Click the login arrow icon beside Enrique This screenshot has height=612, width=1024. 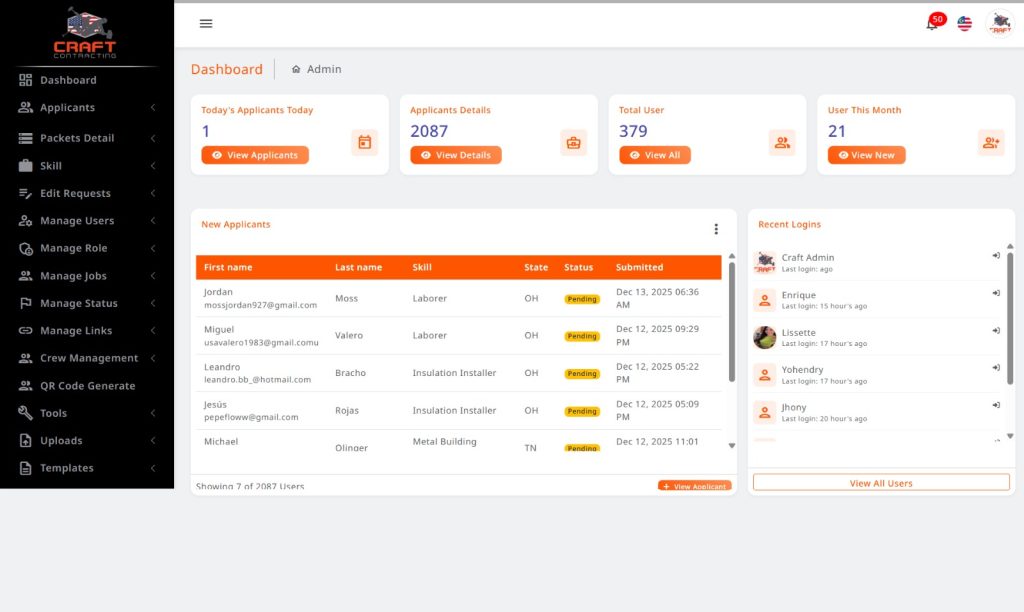pos(996,294)
